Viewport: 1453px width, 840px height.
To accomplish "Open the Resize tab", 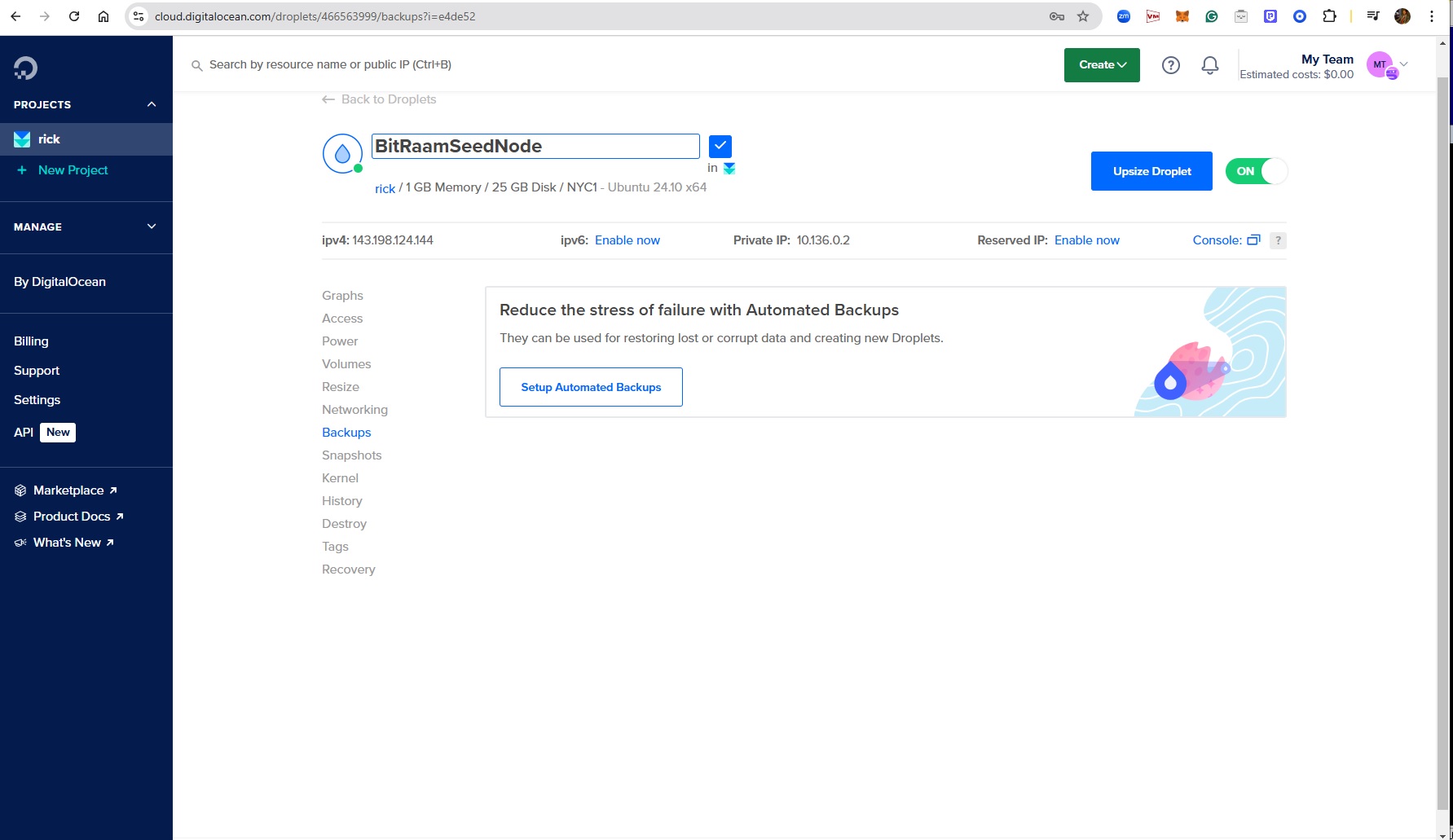I will (x=341, y=387).
